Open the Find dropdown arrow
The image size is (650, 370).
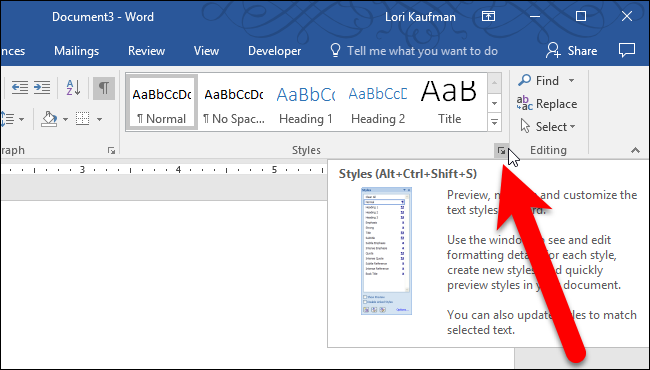[571, 80]
